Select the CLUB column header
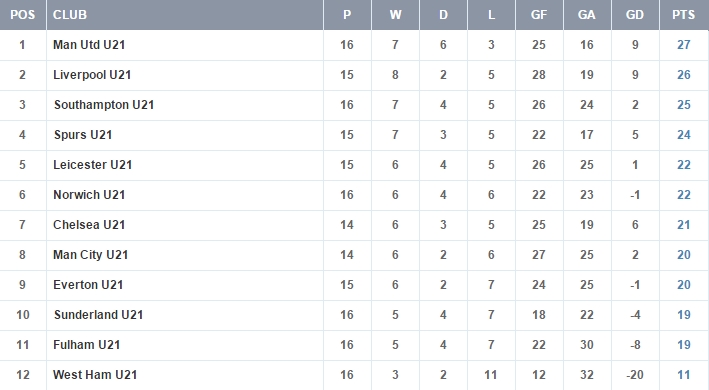709x390 pixels. pos(70,15)
